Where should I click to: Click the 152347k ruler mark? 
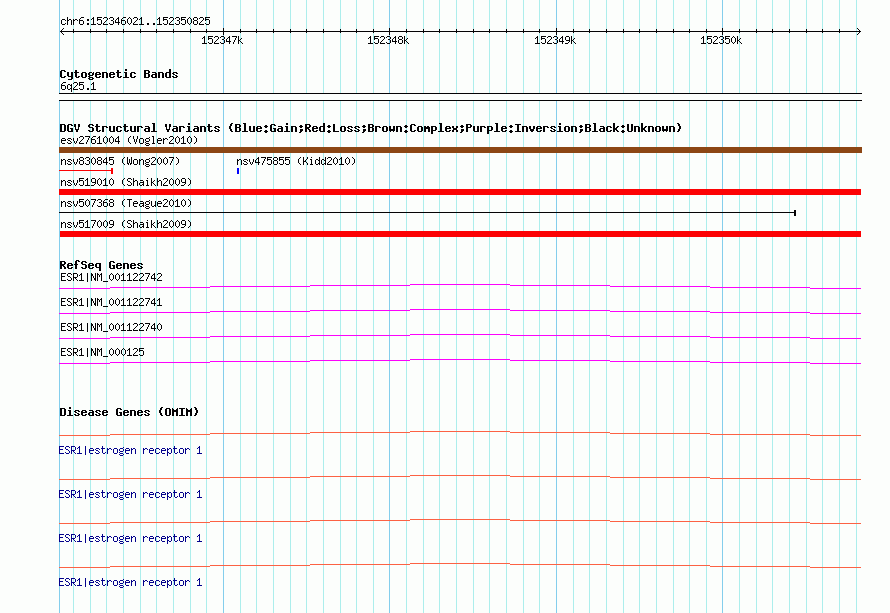point(222,40)
